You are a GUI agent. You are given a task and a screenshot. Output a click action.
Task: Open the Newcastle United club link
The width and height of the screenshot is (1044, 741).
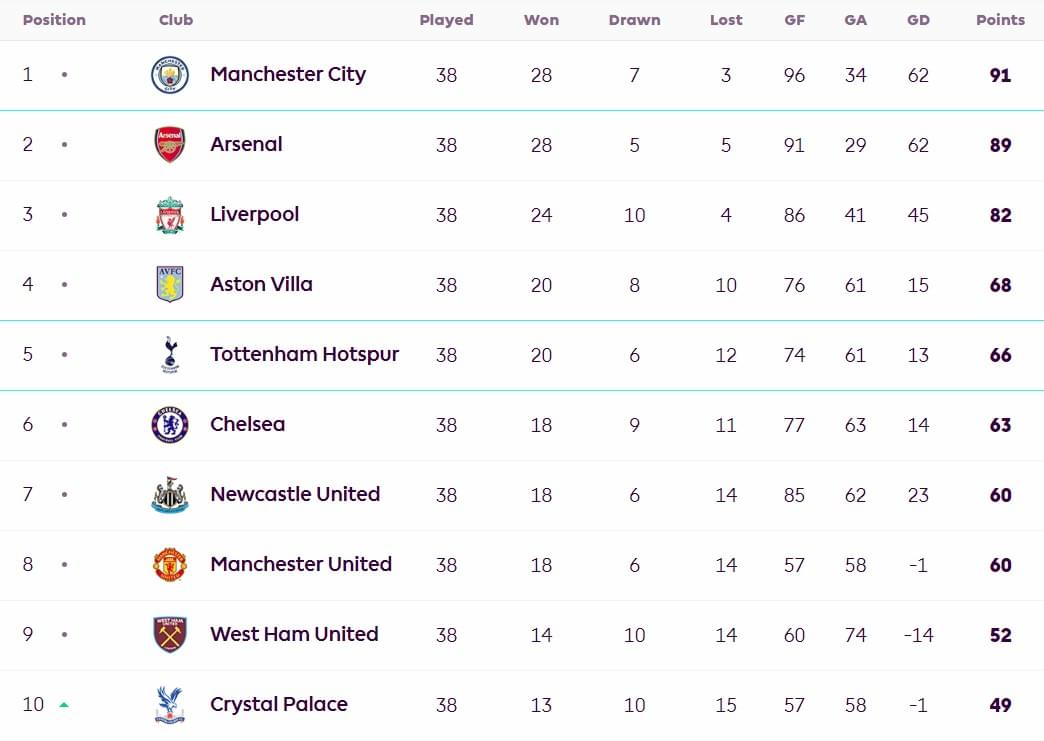coord(295,494)
